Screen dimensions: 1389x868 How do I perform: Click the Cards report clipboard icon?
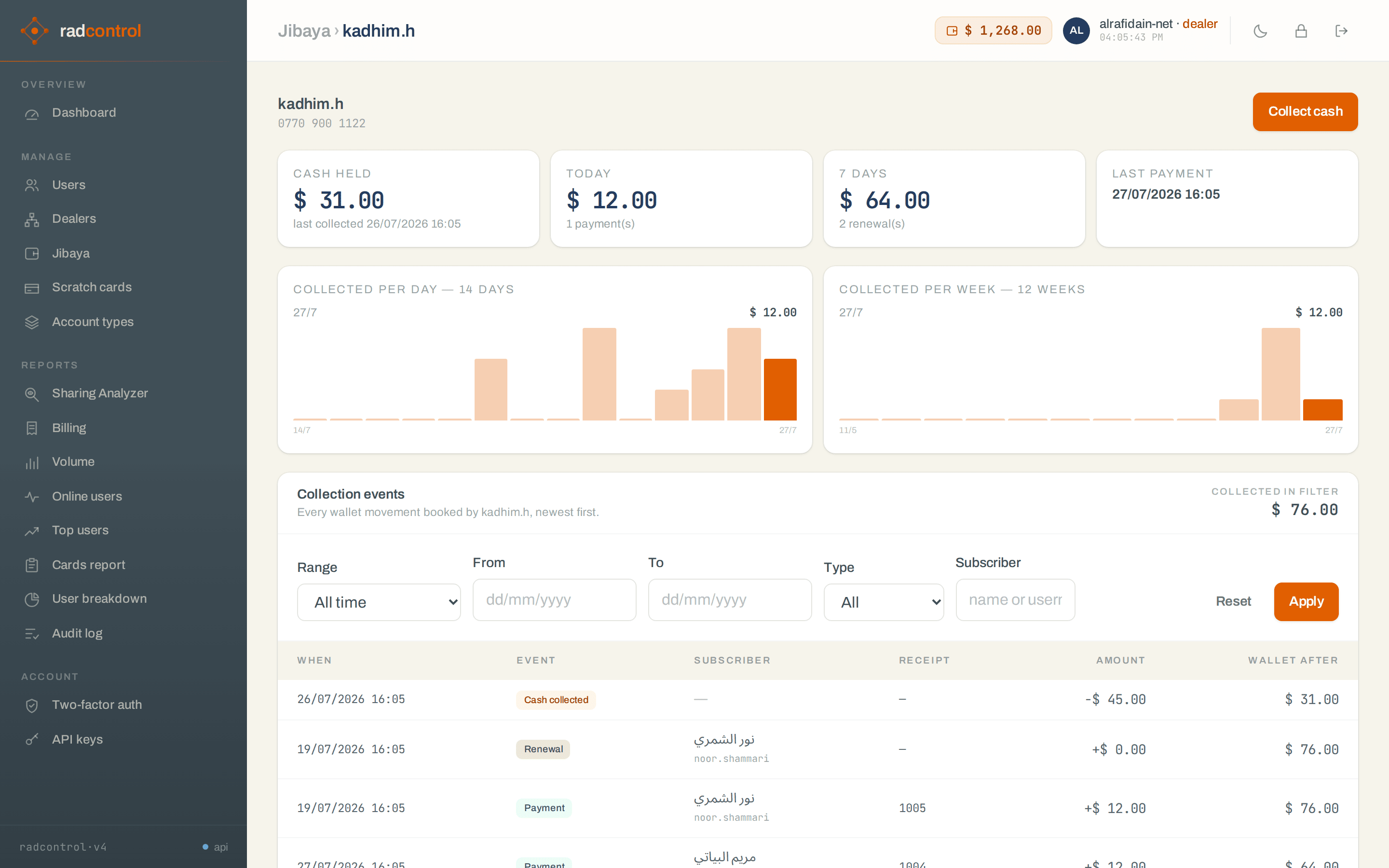coord(31,566)
